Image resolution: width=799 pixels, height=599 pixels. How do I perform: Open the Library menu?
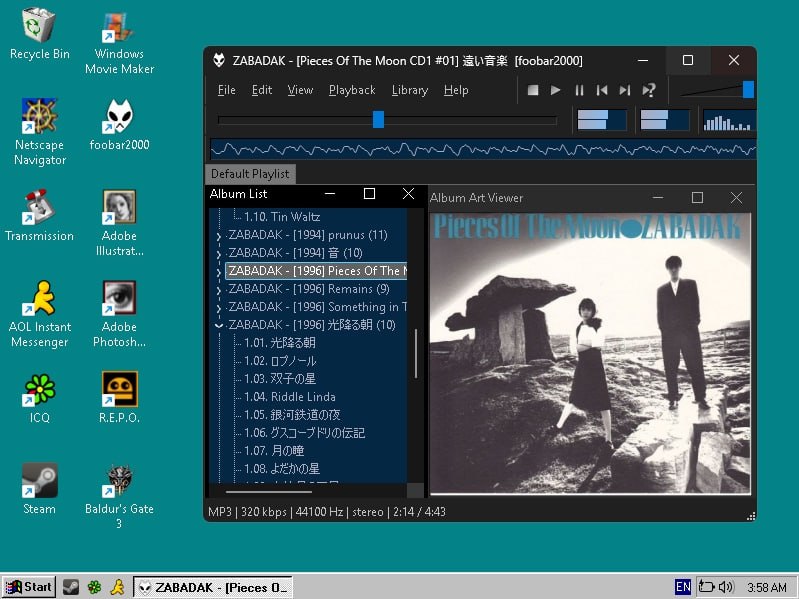[410, 90]
